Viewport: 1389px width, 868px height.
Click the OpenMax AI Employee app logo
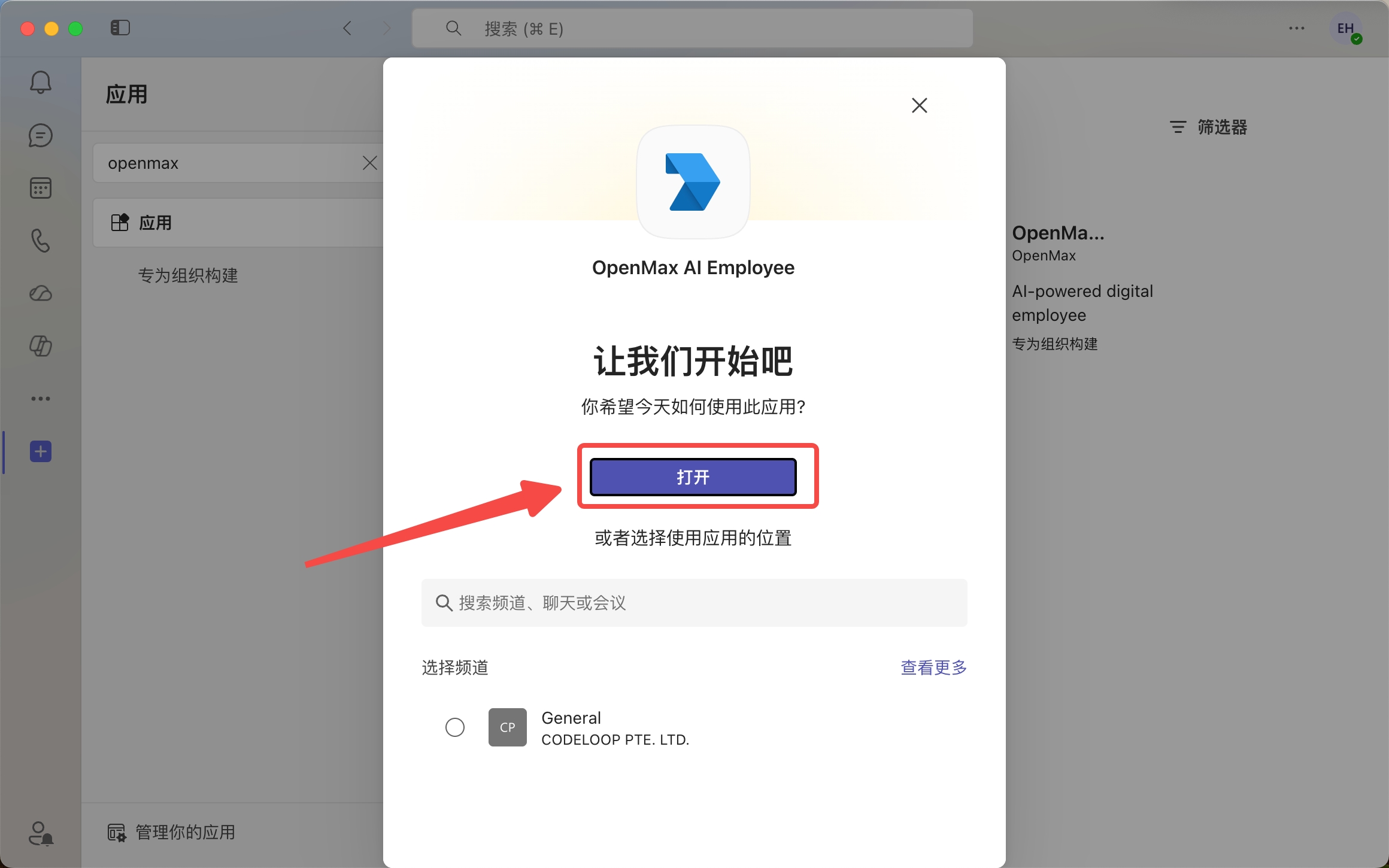[693, 182]
